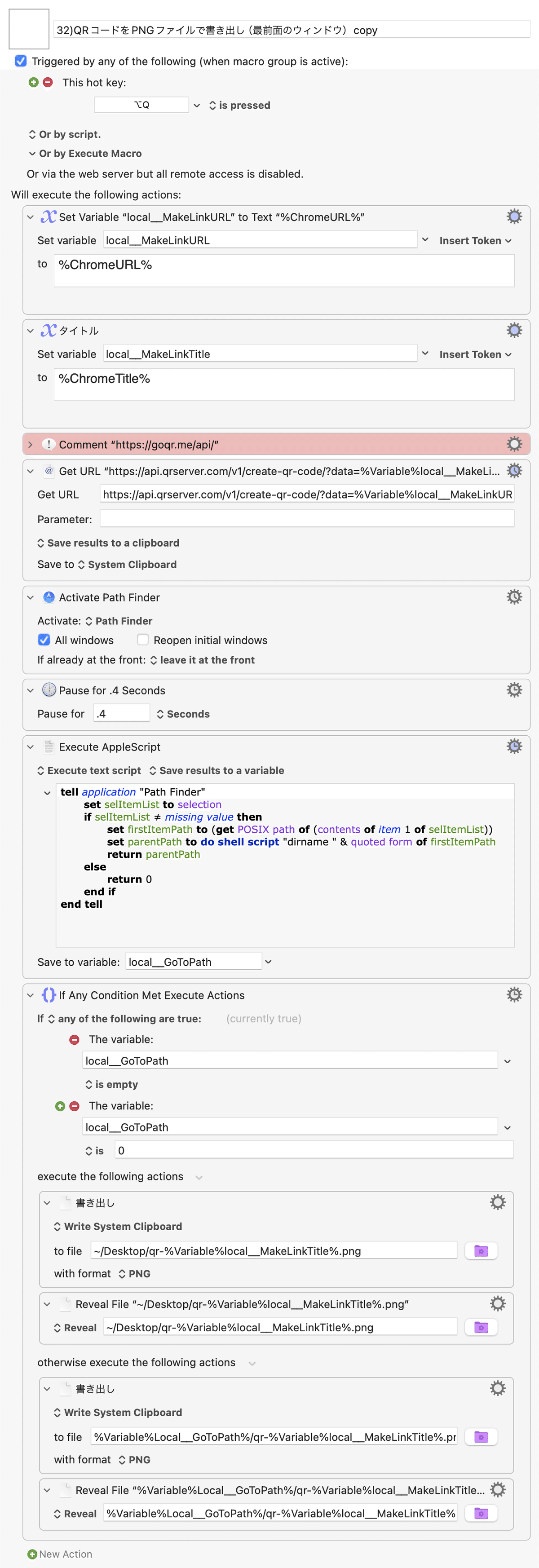Toggle the Triggered by any of following checkbox
Viewport: 539px width, 1568px height.
[21, 61]
